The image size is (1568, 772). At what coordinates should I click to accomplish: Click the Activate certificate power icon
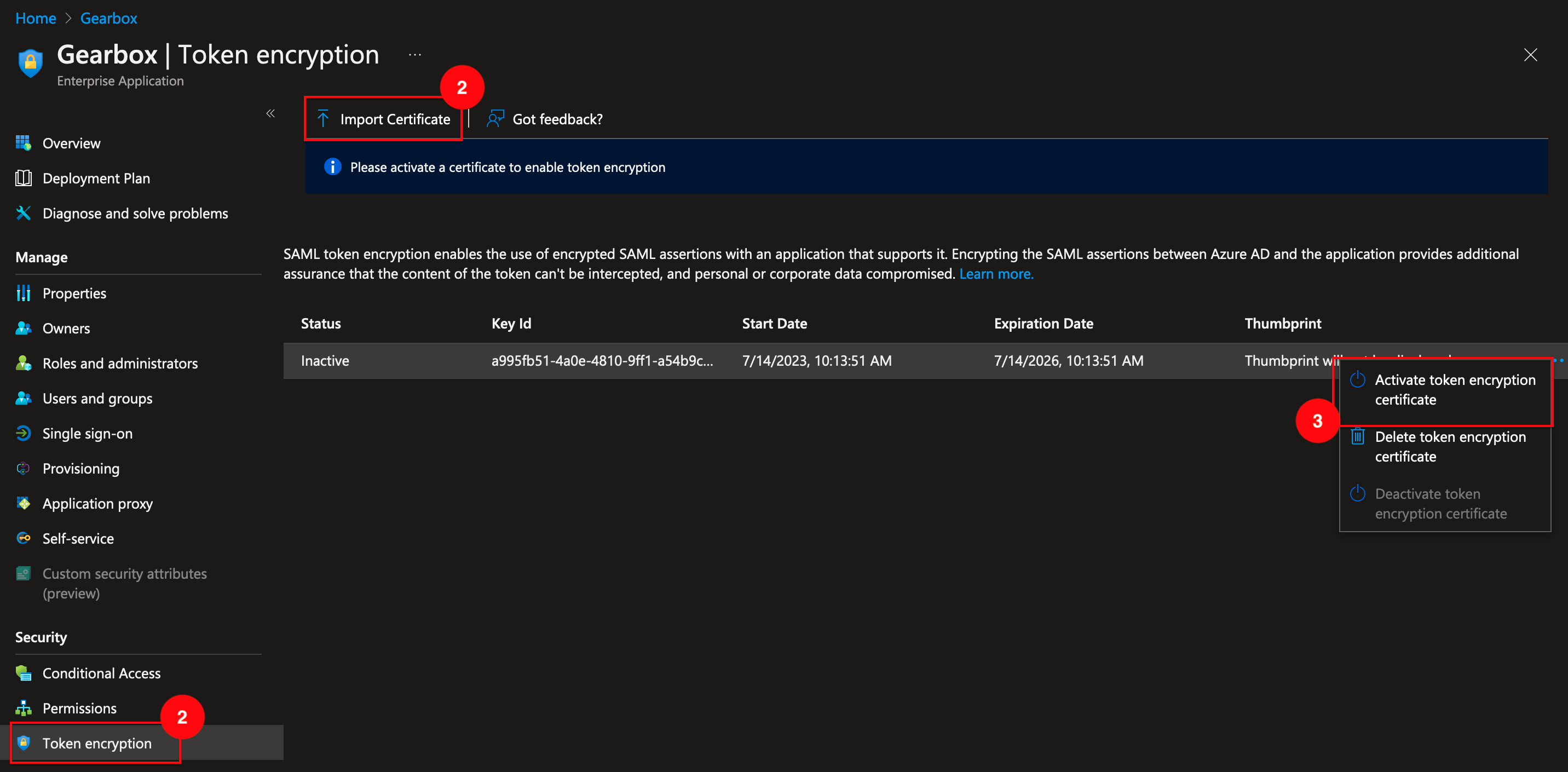point(1357,380)
